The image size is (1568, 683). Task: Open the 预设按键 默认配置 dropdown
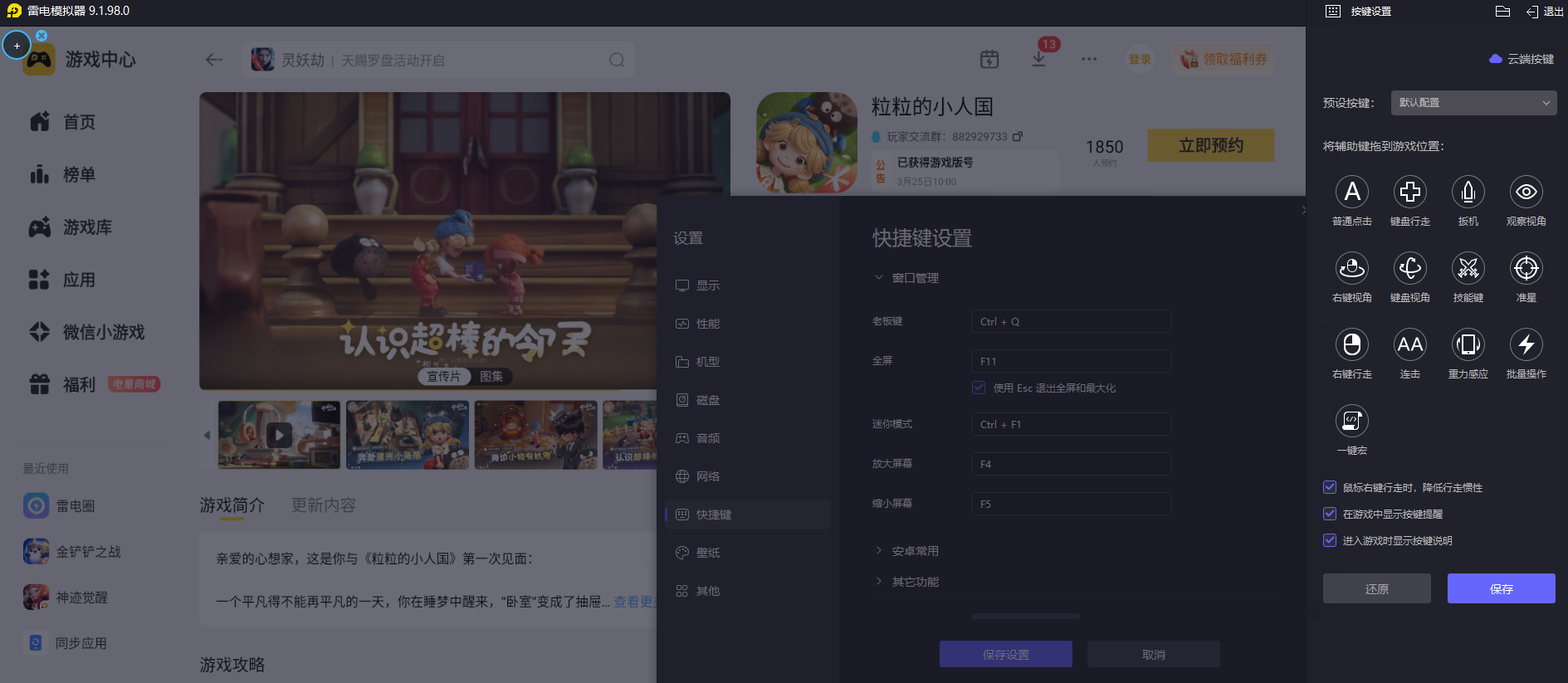coord(1473,103)
